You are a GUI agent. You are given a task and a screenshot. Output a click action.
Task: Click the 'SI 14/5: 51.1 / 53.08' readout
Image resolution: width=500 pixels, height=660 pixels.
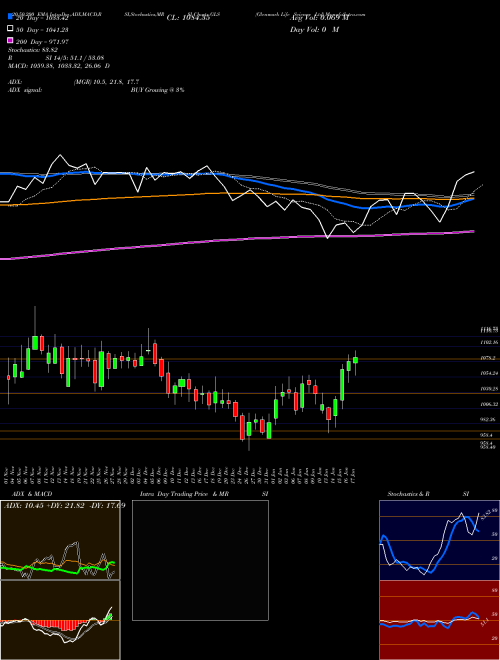click(x=74, y=58)
